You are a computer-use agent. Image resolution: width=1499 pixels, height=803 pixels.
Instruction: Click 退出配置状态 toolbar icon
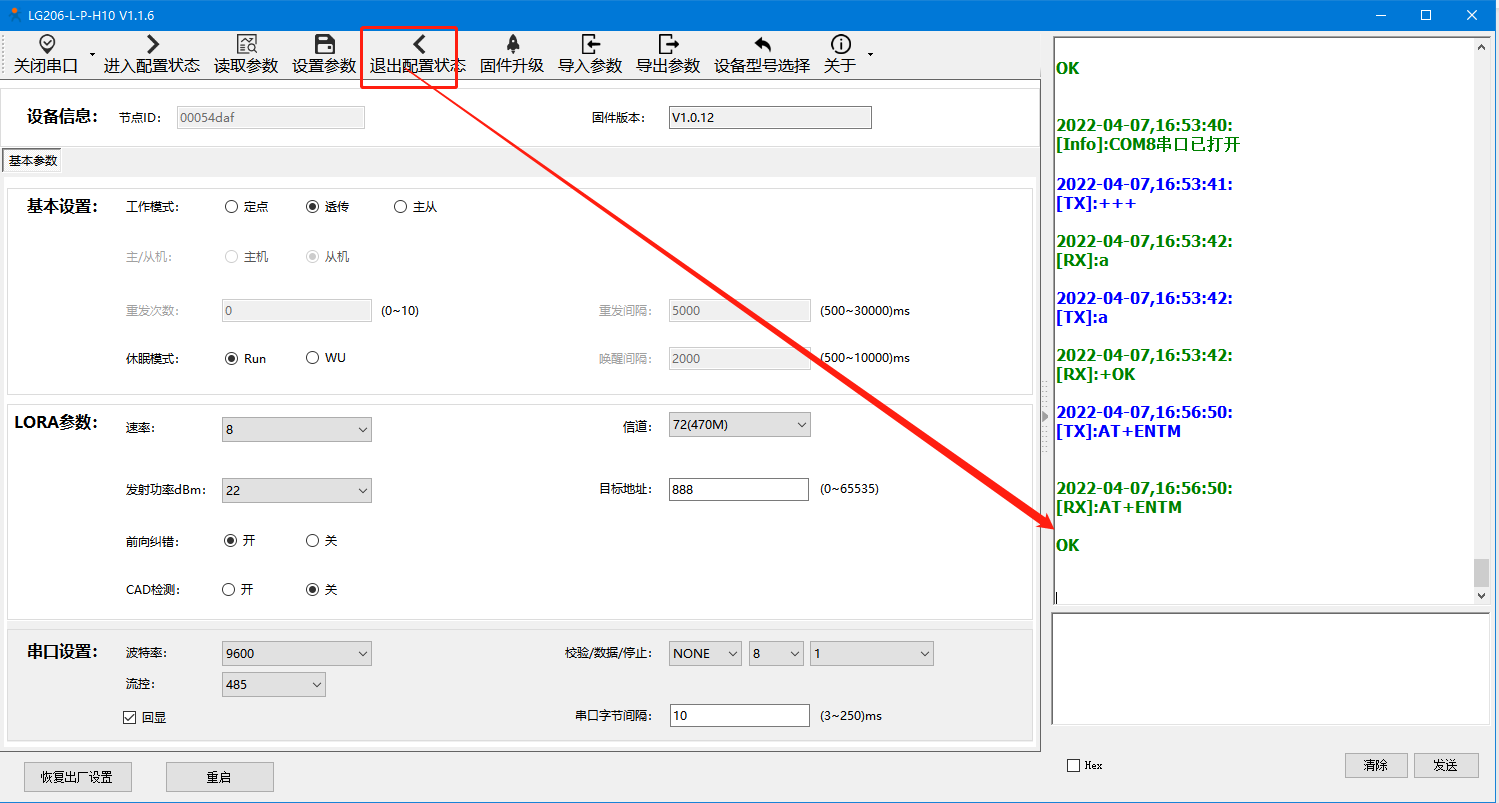pos(418,44)
